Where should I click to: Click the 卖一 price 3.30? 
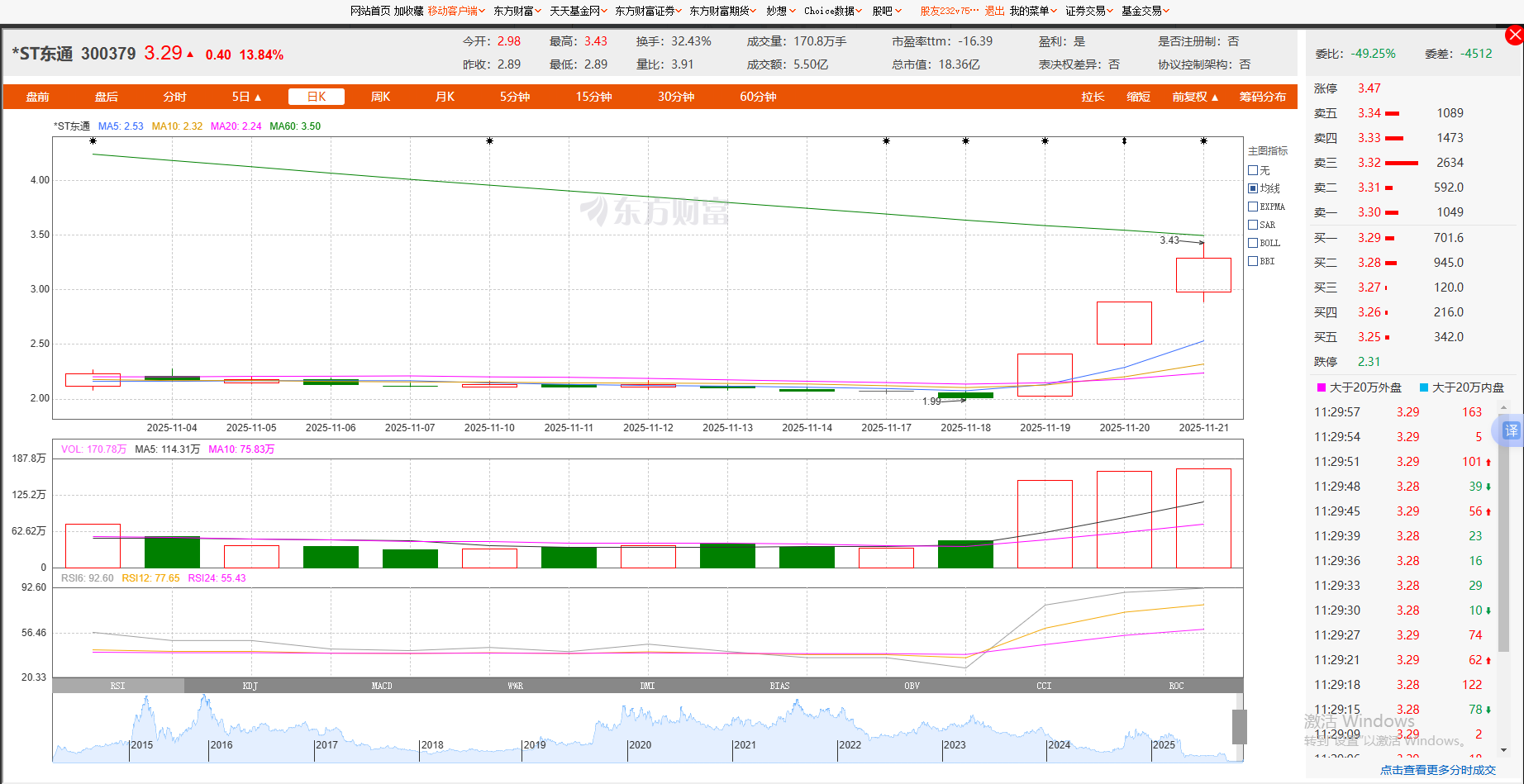(x=1369, y=212)
